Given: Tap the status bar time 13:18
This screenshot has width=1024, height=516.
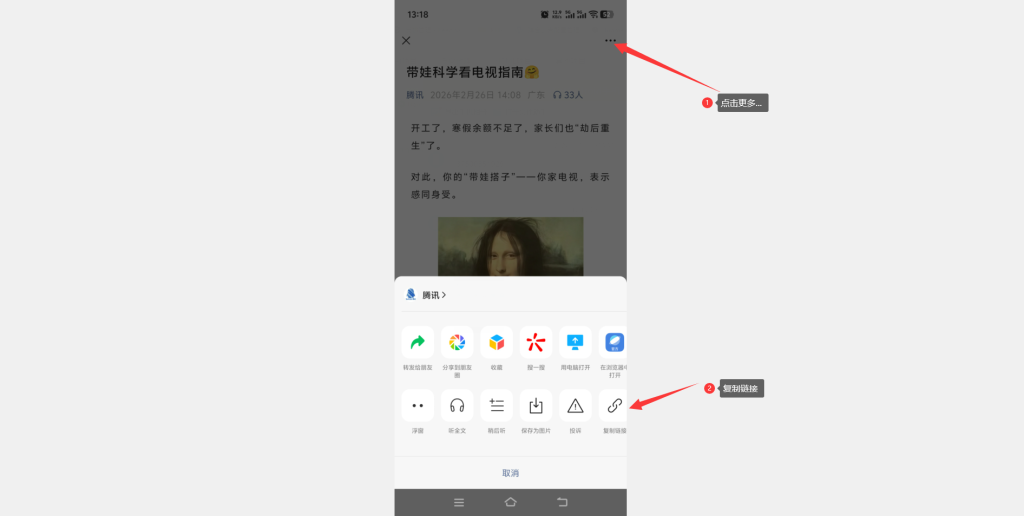Looking at the screenshot, I should (x=418, y=14).
